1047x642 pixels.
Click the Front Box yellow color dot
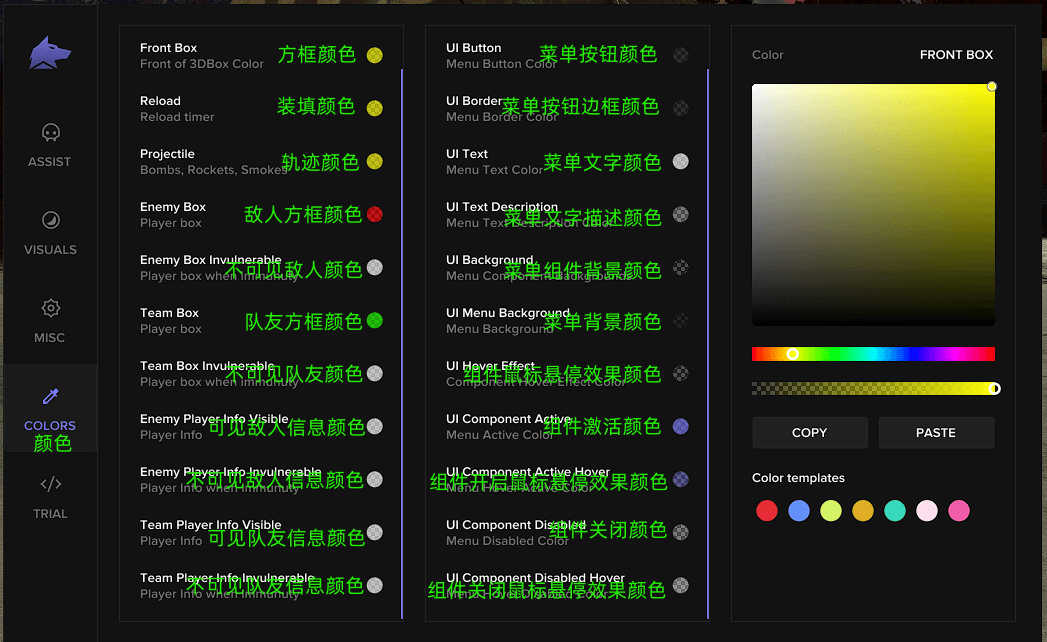coord(374,55)
